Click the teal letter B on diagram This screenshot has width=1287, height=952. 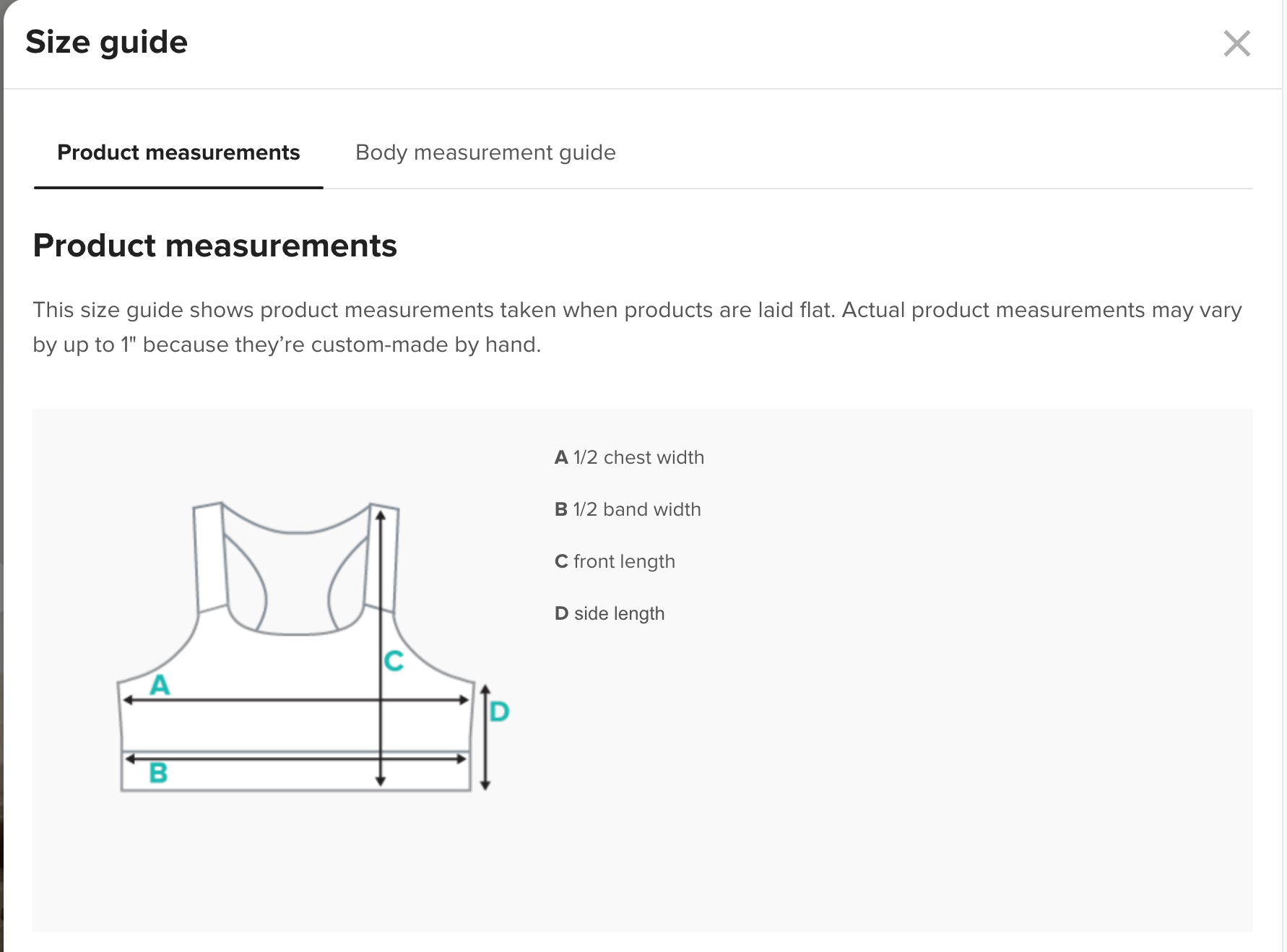tap(158, 773)
